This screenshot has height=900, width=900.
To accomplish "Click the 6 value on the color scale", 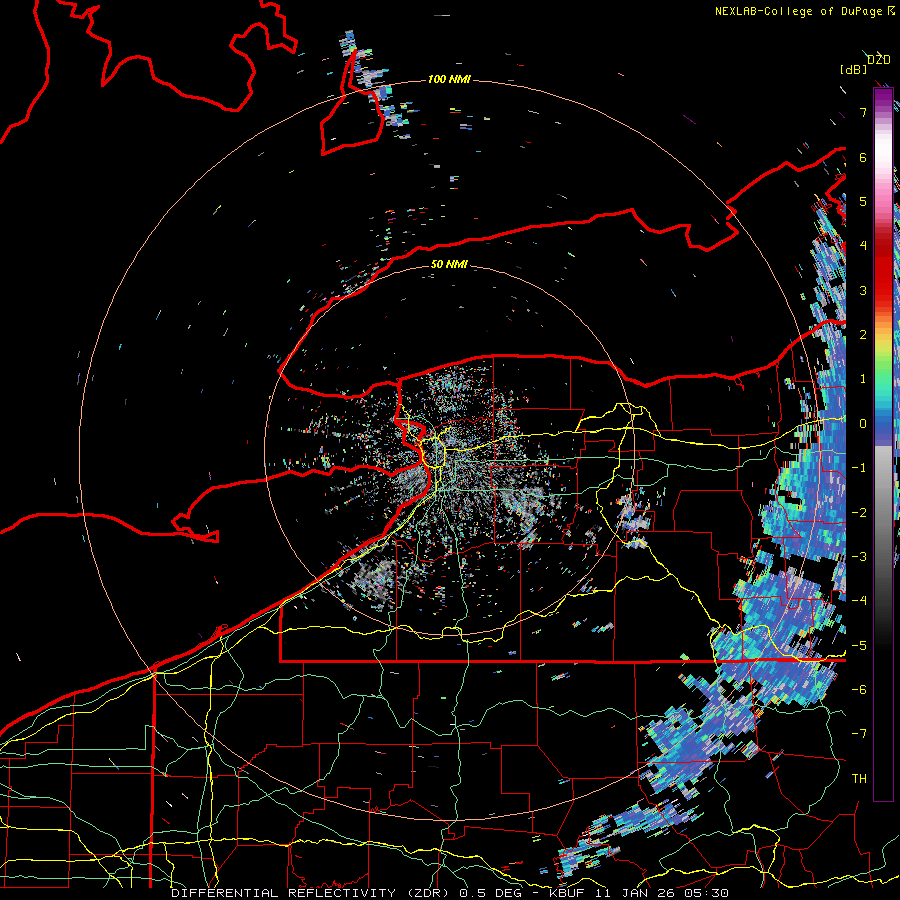I will point(863,157).
